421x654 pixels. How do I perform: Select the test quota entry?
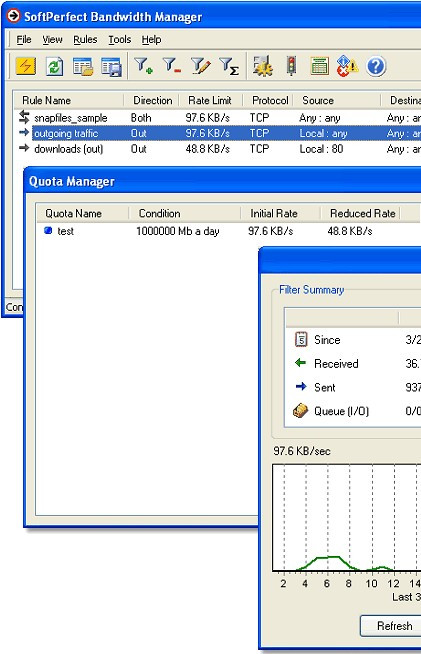(x=66, y=231)
